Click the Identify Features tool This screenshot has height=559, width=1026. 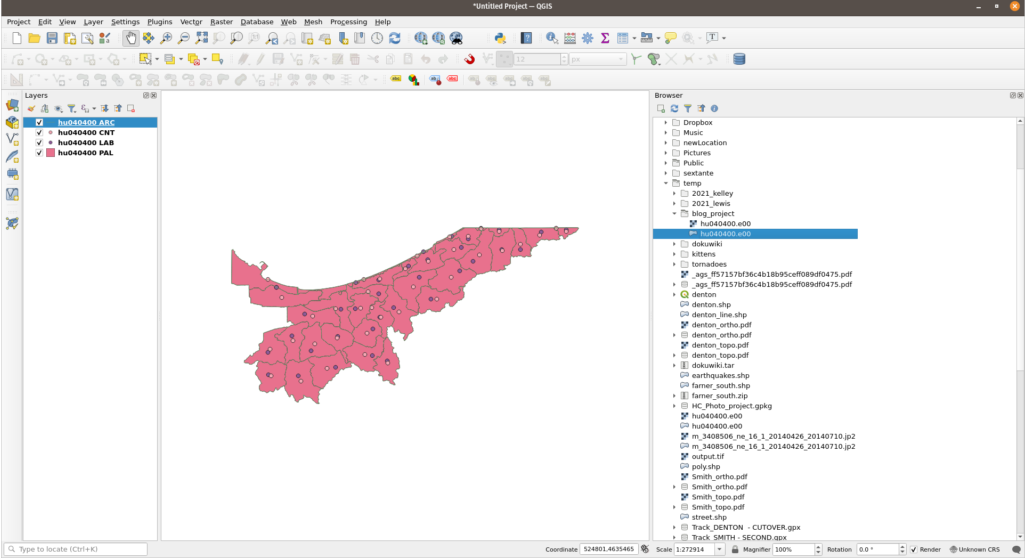click(552, 38)
